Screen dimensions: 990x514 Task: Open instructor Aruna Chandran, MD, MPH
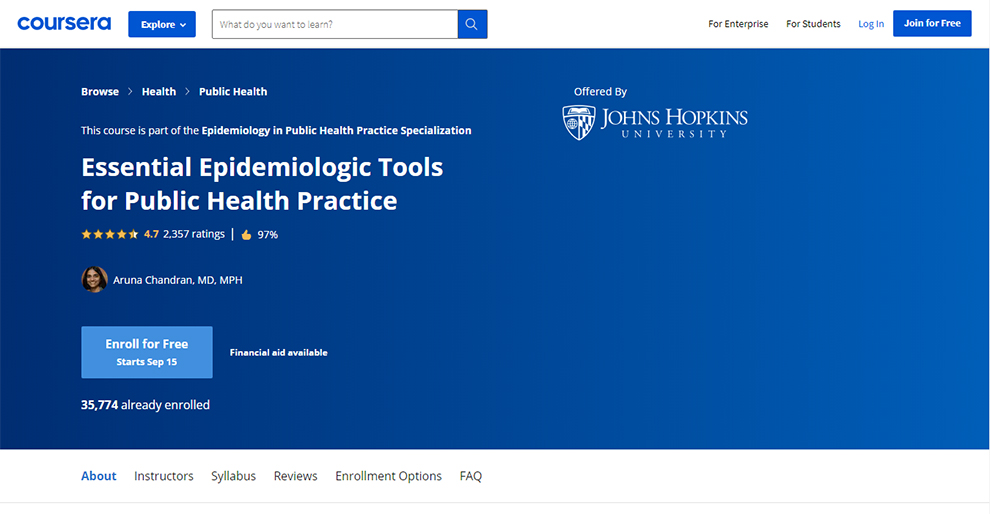pyautogui.click(x=177, y=280)
